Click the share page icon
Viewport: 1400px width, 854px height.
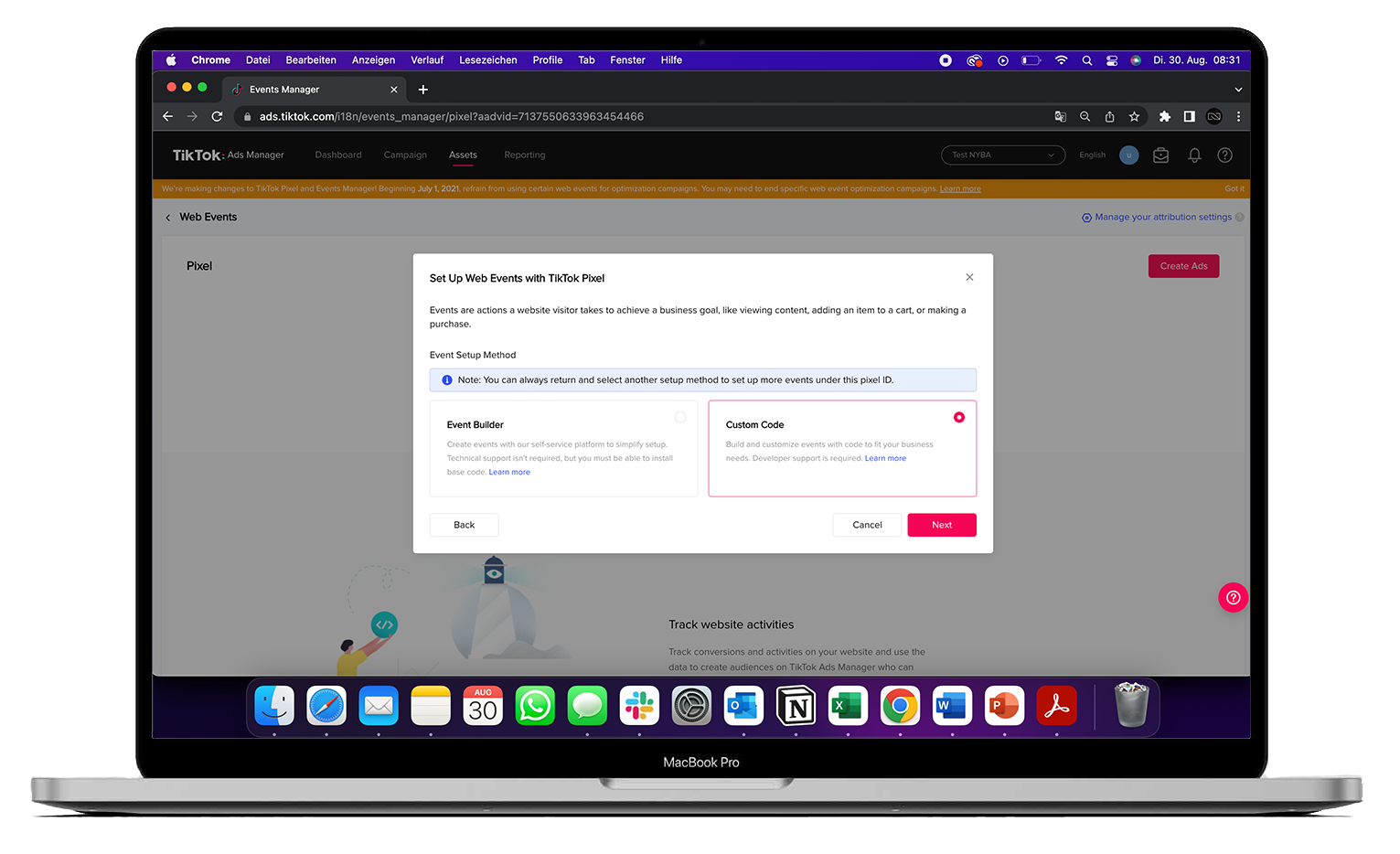(x=1109, y=116)
